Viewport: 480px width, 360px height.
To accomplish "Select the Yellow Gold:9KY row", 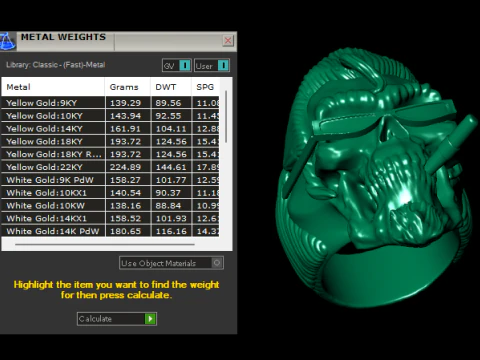I will (x=110, y=103).
